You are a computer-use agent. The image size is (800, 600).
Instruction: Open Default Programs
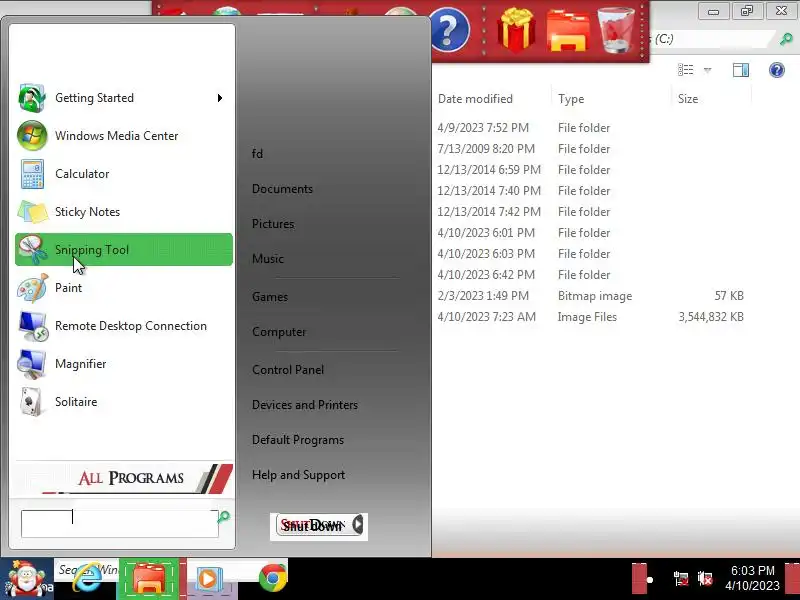click(298, 440)
